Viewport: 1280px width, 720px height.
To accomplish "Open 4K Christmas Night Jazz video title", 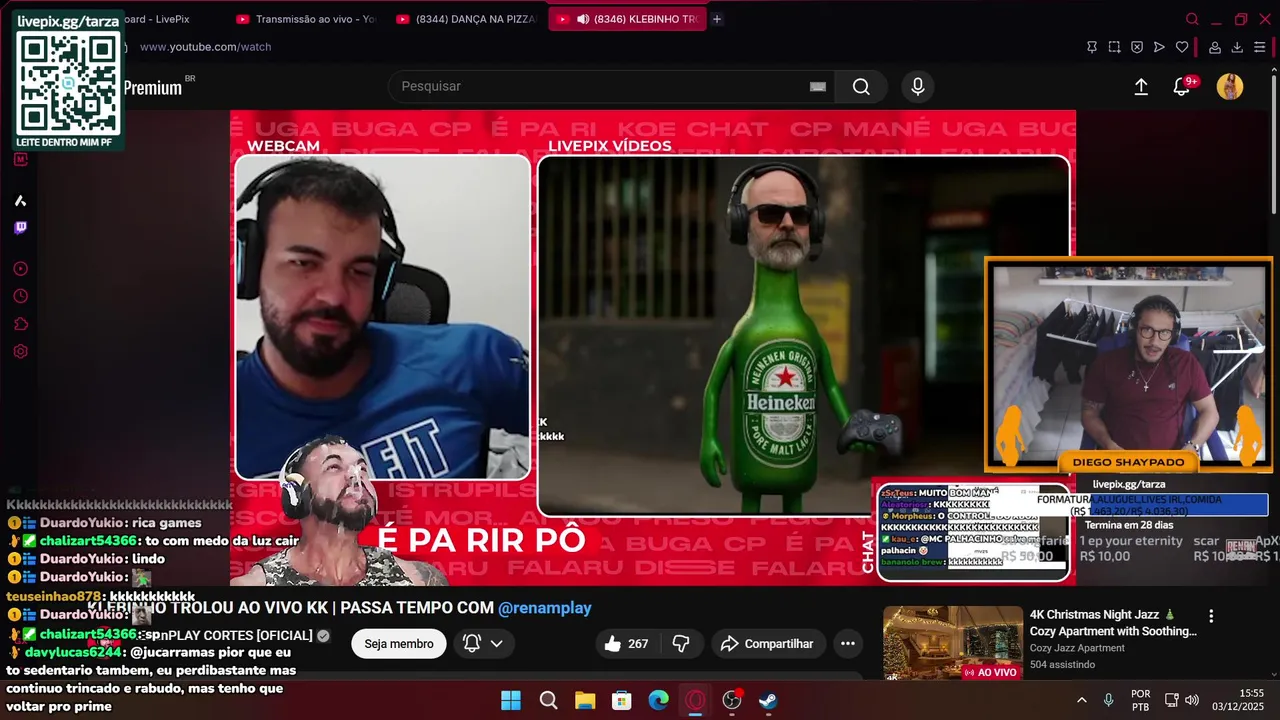I will [x=1113, y=623].
